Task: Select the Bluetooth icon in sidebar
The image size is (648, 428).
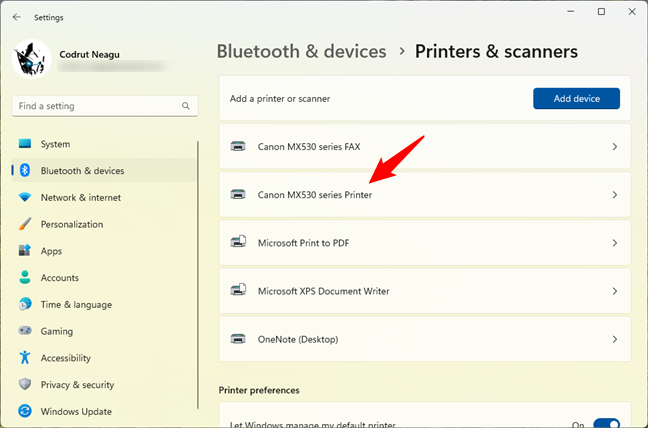Action: pyautogui.click(x=25, y=170)
